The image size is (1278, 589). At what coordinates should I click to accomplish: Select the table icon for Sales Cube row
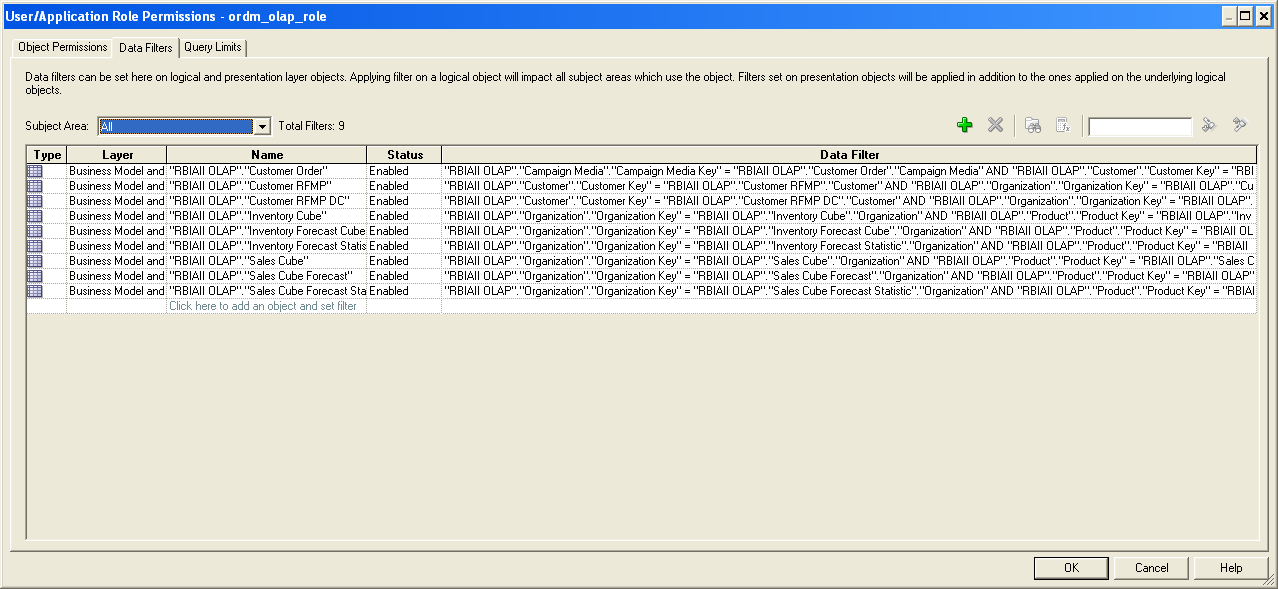[35, 261]
